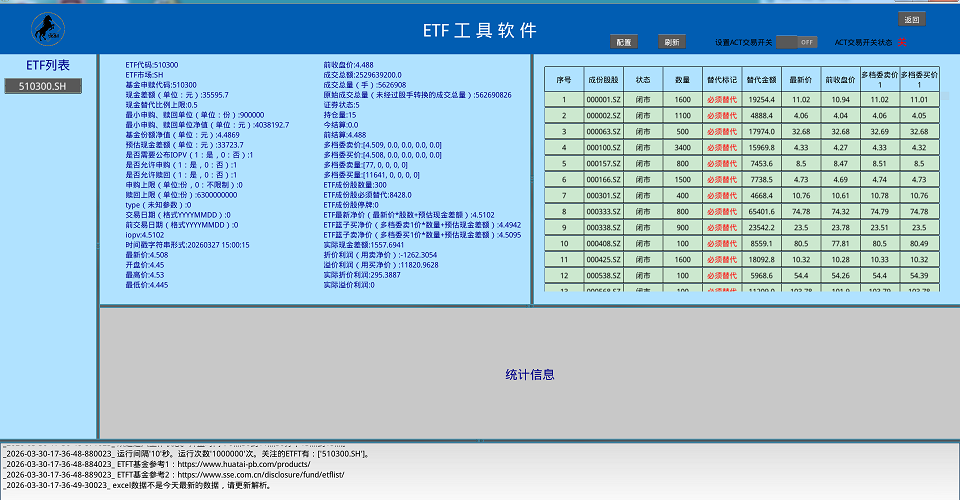
Task: Click the 成交总额:2529639200.0 line
Action: tap(362, 75)
